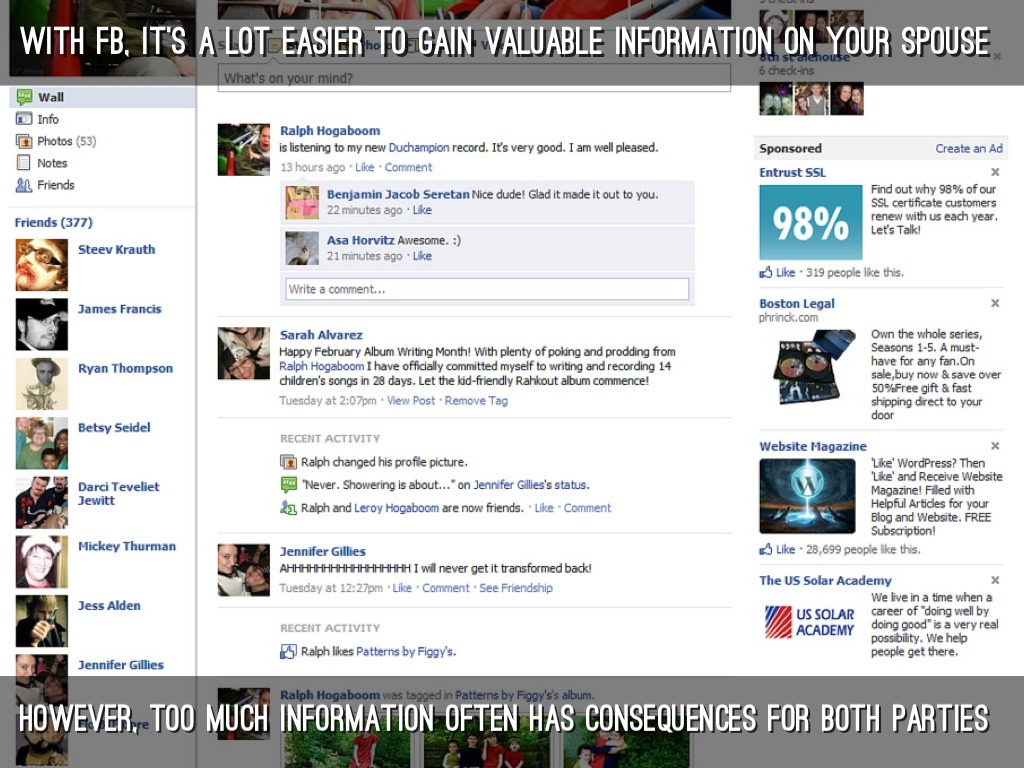1024x768 pixels.
Task: Open the Create an Ad link
Action: tap(968, 148)
